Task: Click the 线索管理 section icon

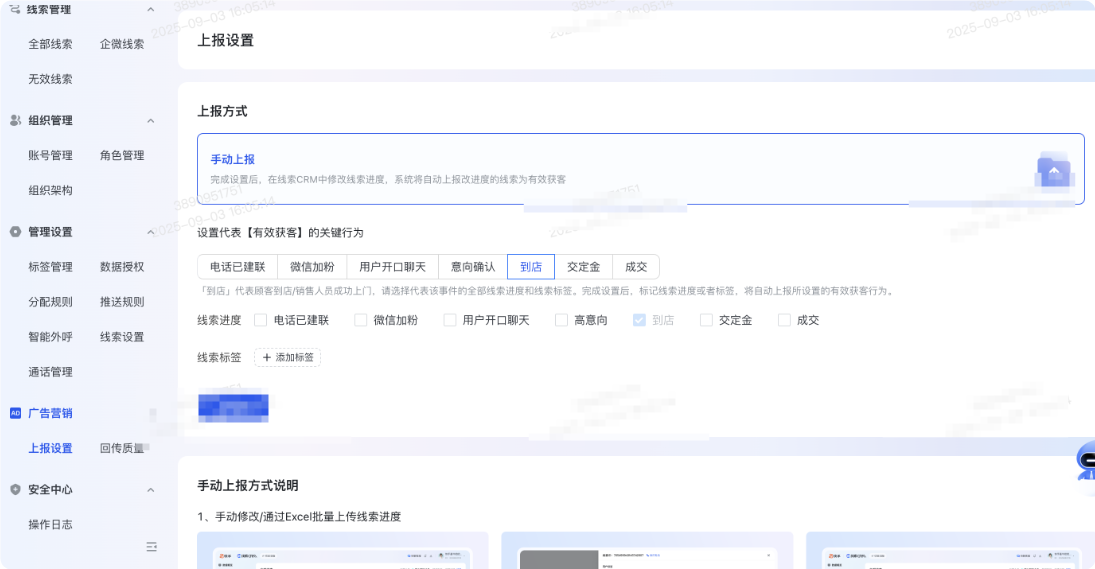Action: [x=15, y=9]
